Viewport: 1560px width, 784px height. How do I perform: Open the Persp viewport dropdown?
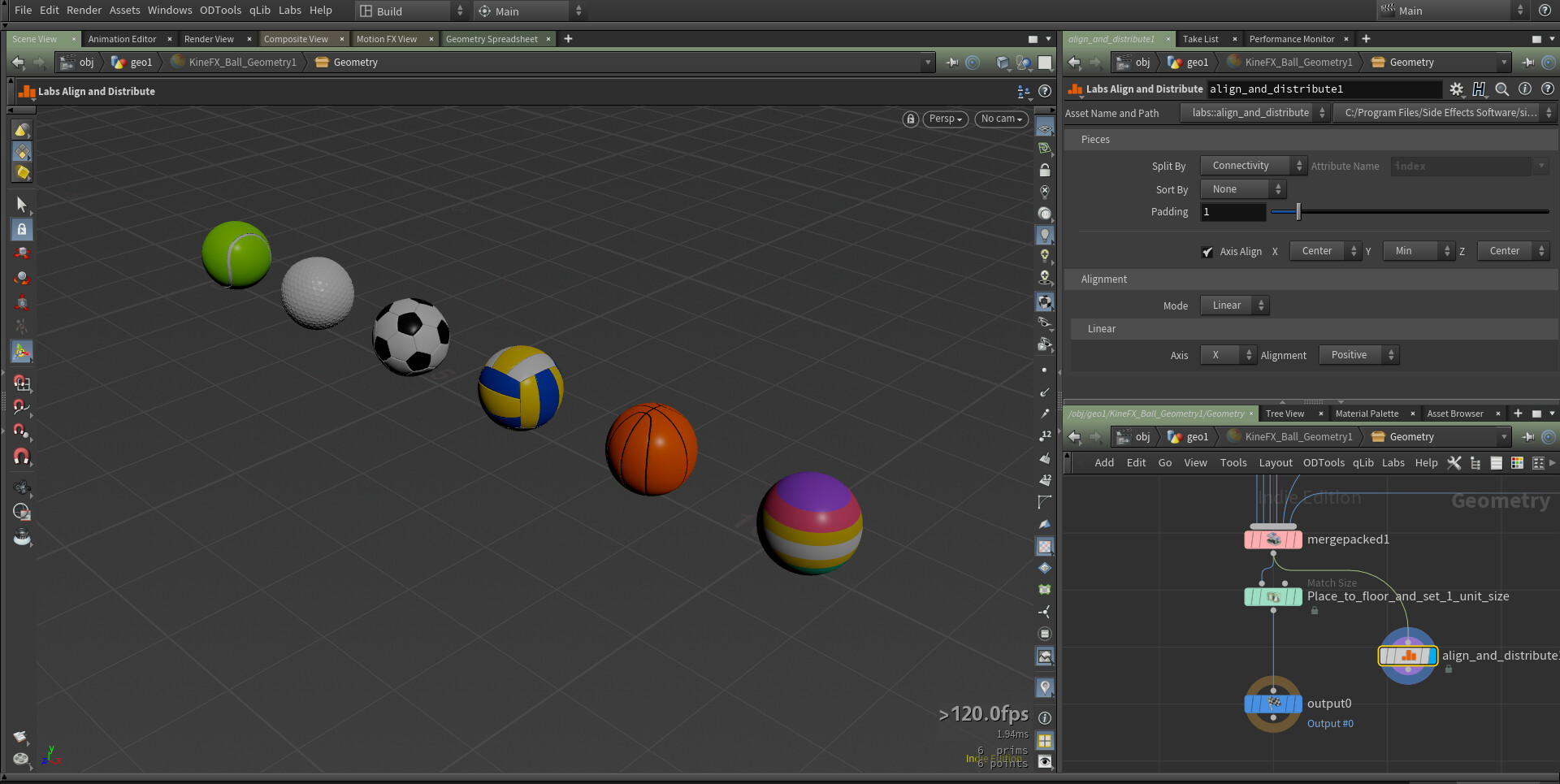click(945, 119)
